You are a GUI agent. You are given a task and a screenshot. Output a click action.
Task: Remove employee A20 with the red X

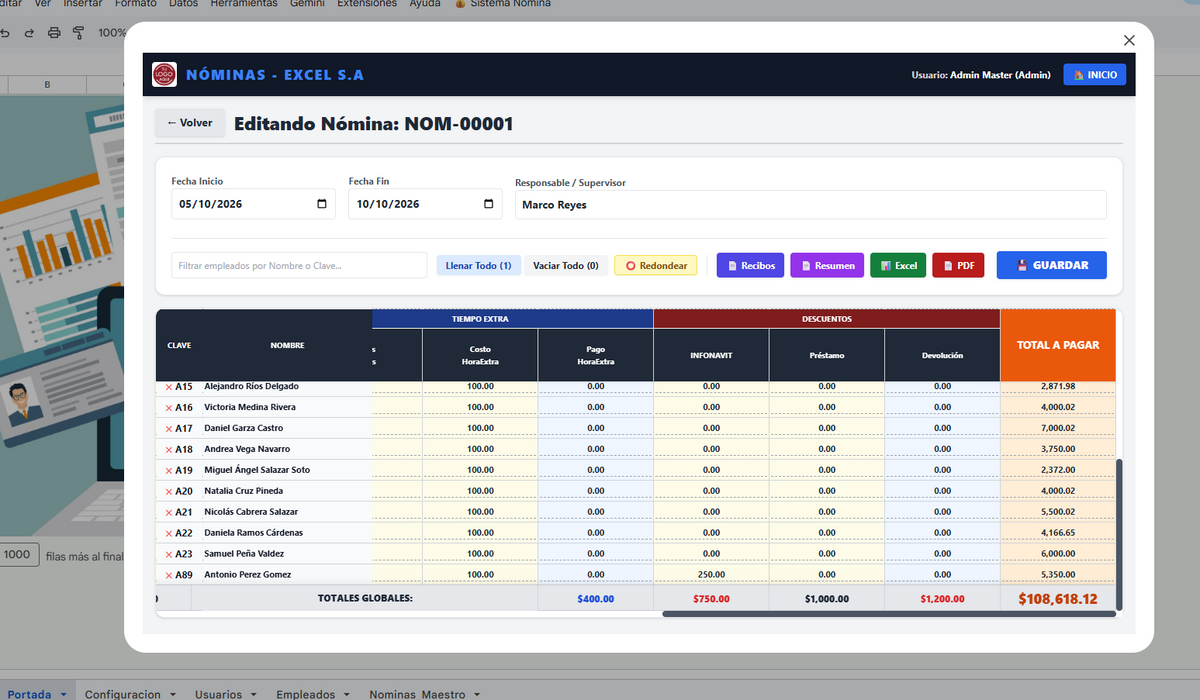(168, 492)
